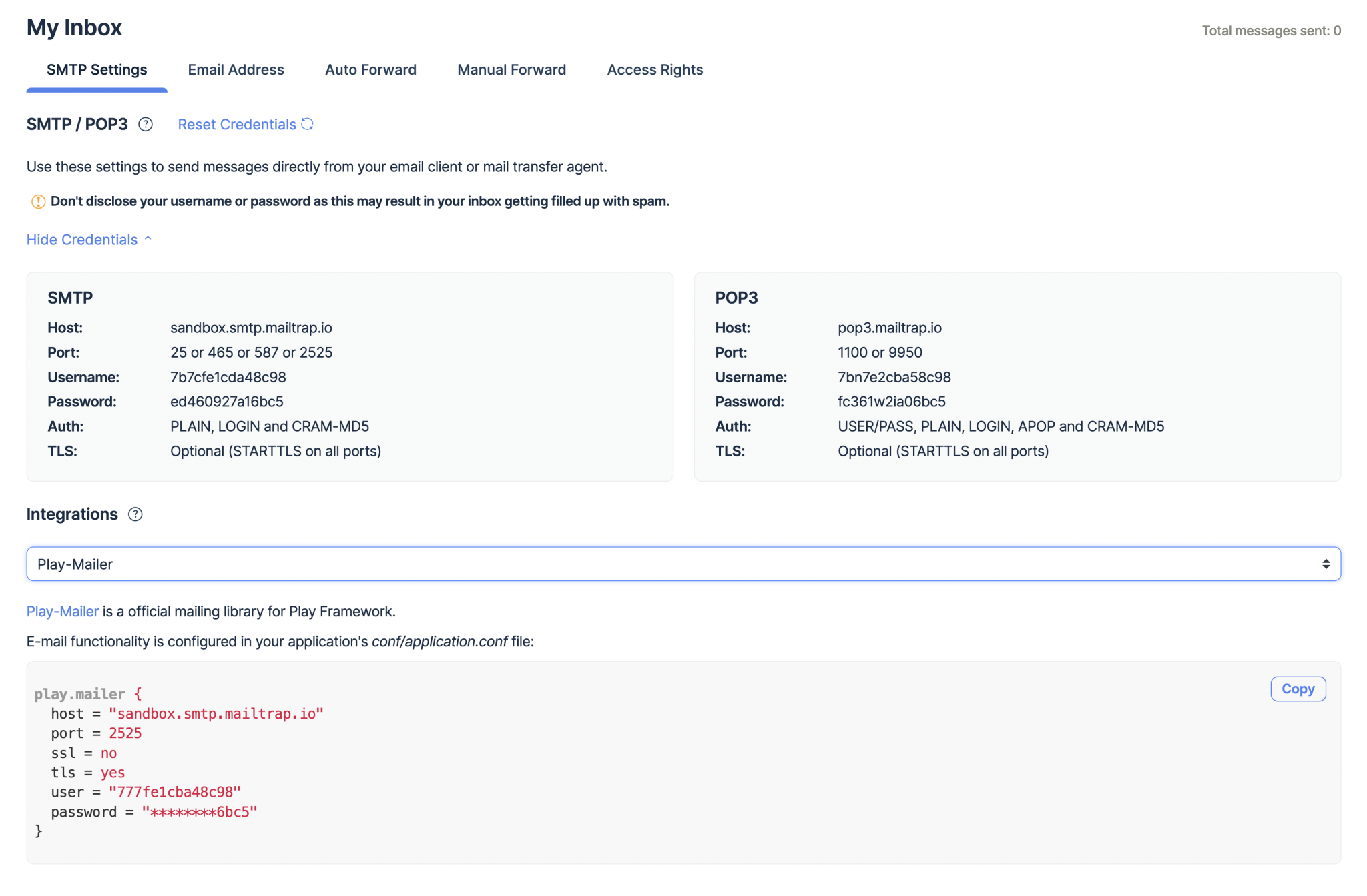Click the Reset Credentials link
Viewport: 1367px width, 896px height.
pyautogui.click(x=237, y=125)
